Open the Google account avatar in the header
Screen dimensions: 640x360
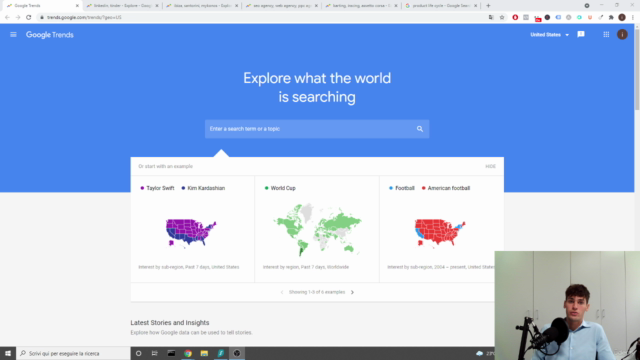(622, 35)
